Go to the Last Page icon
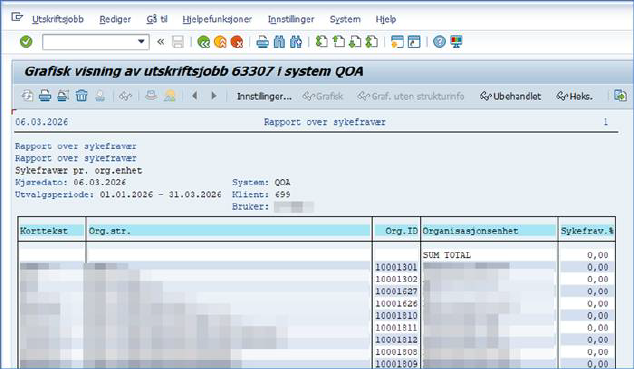 click(371, 42)
